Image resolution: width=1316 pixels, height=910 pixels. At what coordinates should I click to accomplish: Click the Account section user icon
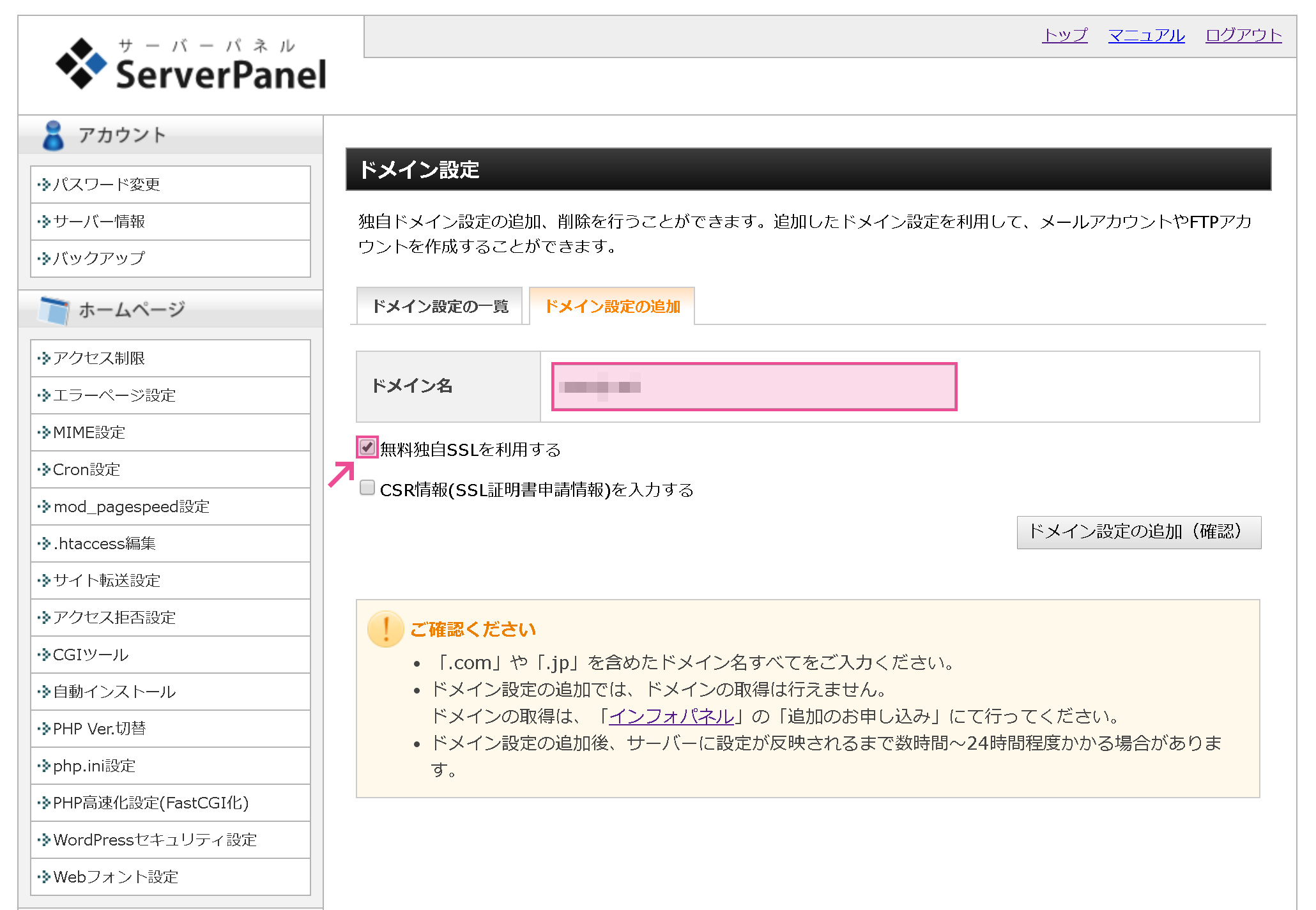pos(53,135)
